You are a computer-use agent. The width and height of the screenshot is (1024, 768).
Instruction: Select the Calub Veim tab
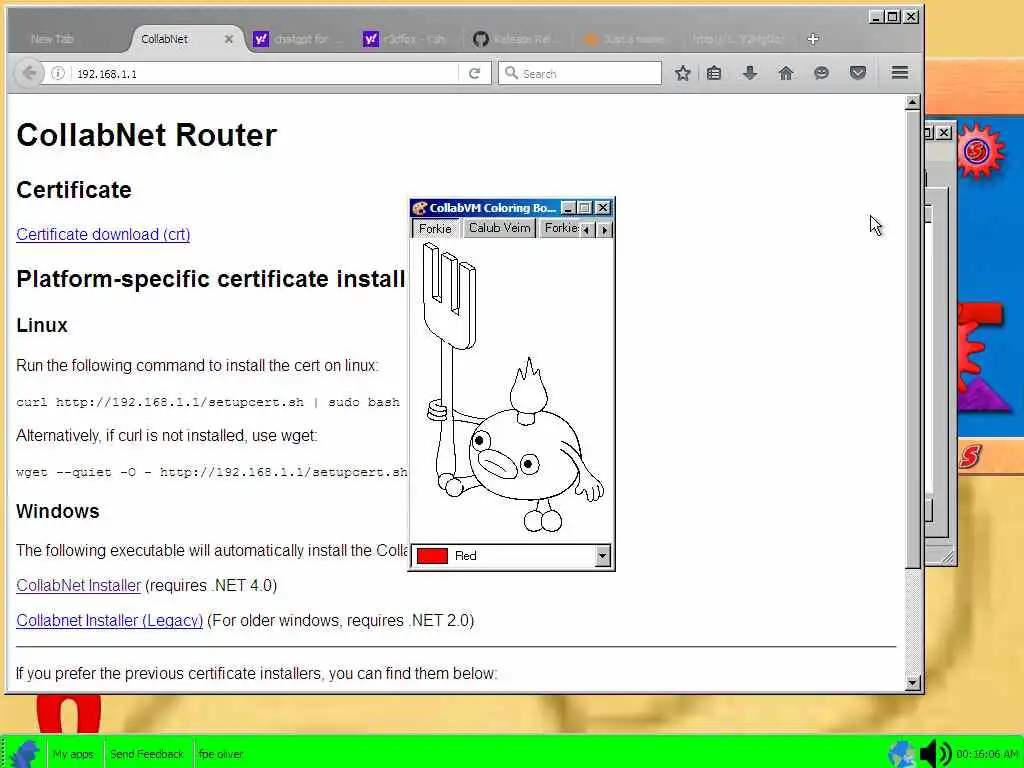point(499,227)
